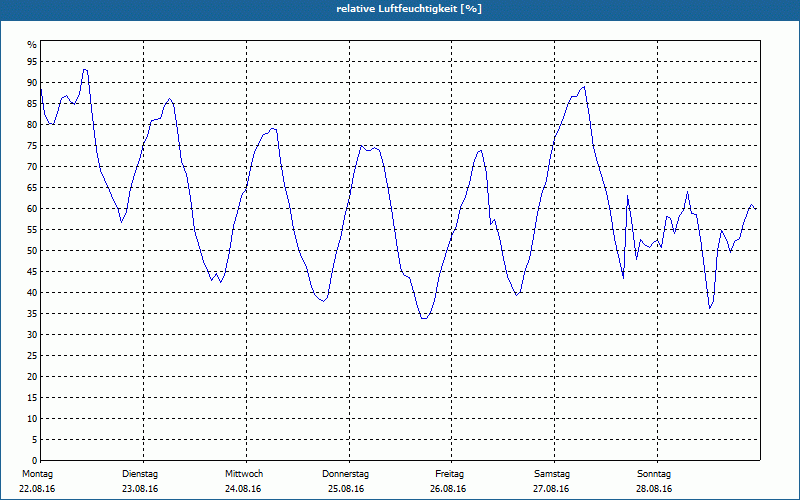
Task: Click the y-axis value '75'
Action: tap(32, 145)
